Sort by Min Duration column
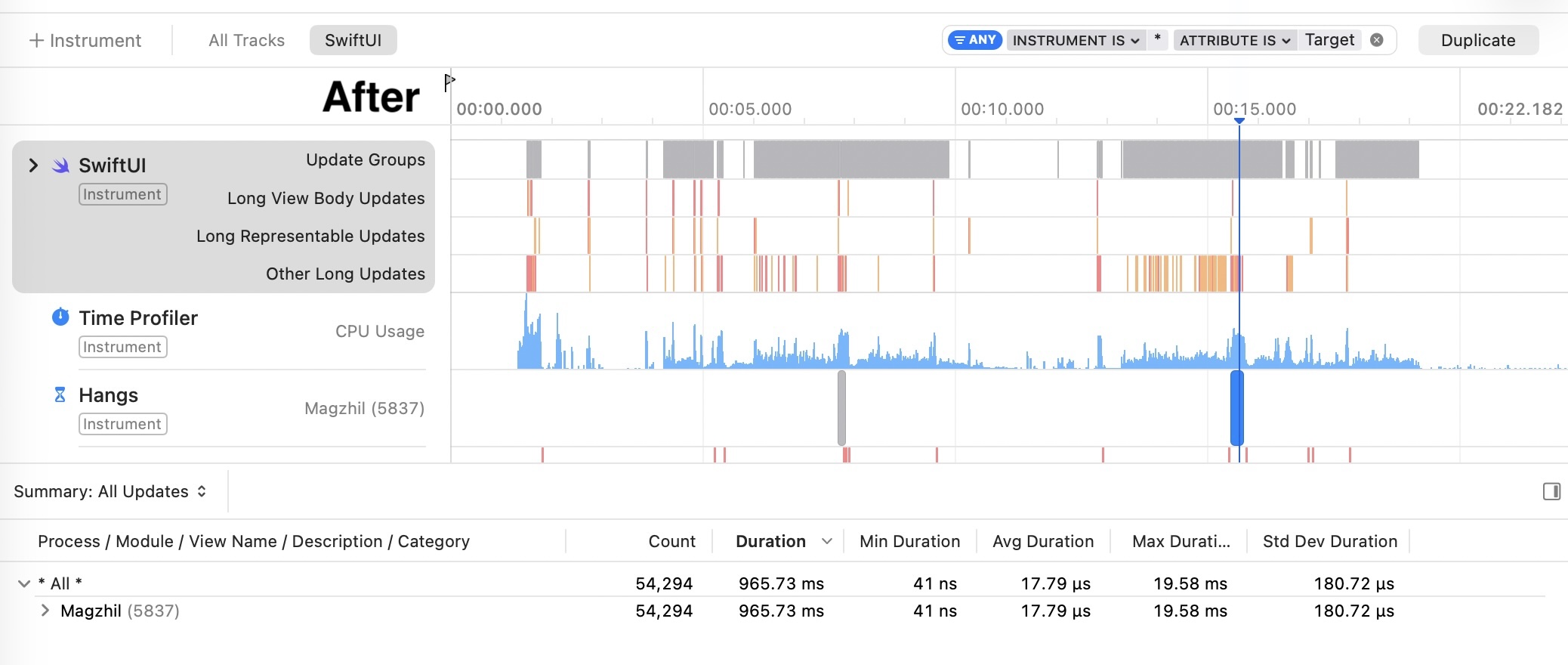Image resolution: width=1568 pixels, height=665 pixels. 909,541
